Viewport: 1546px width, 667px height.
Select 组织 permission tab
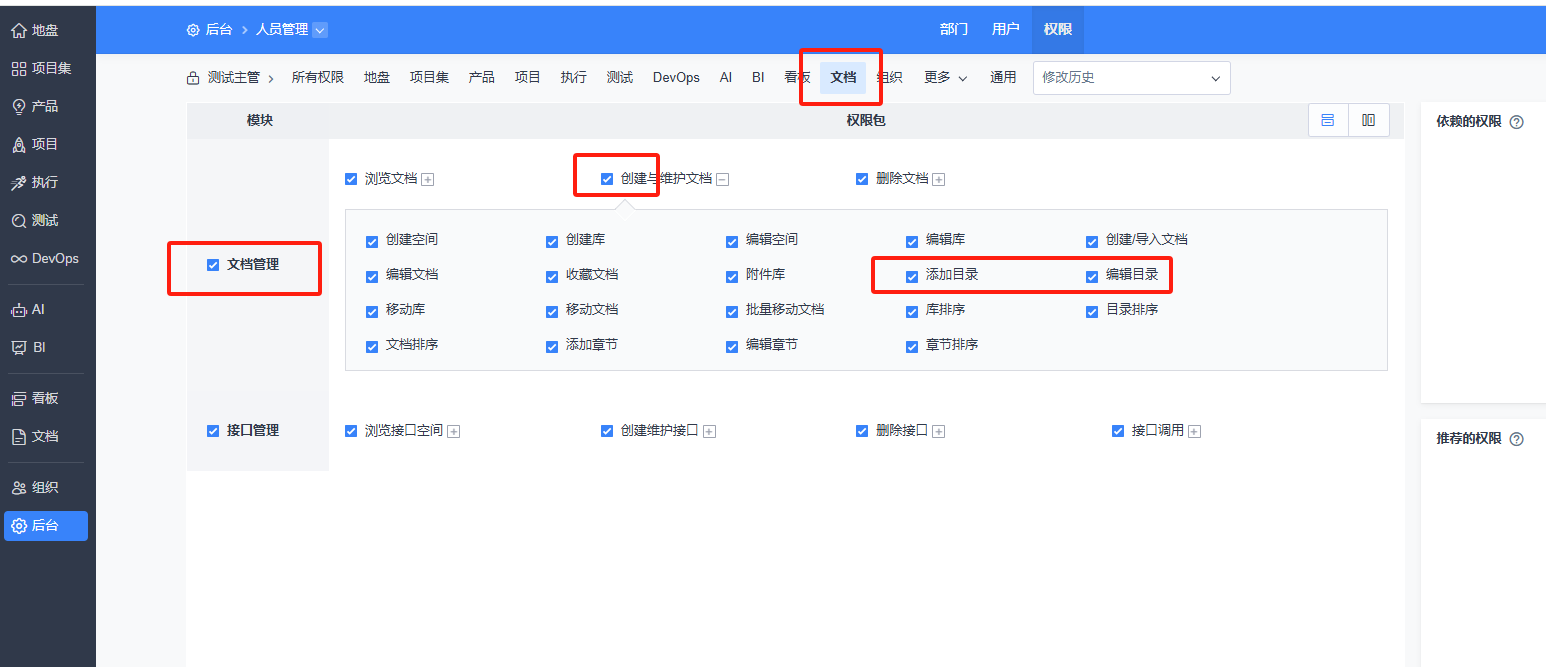coord(890,78)
